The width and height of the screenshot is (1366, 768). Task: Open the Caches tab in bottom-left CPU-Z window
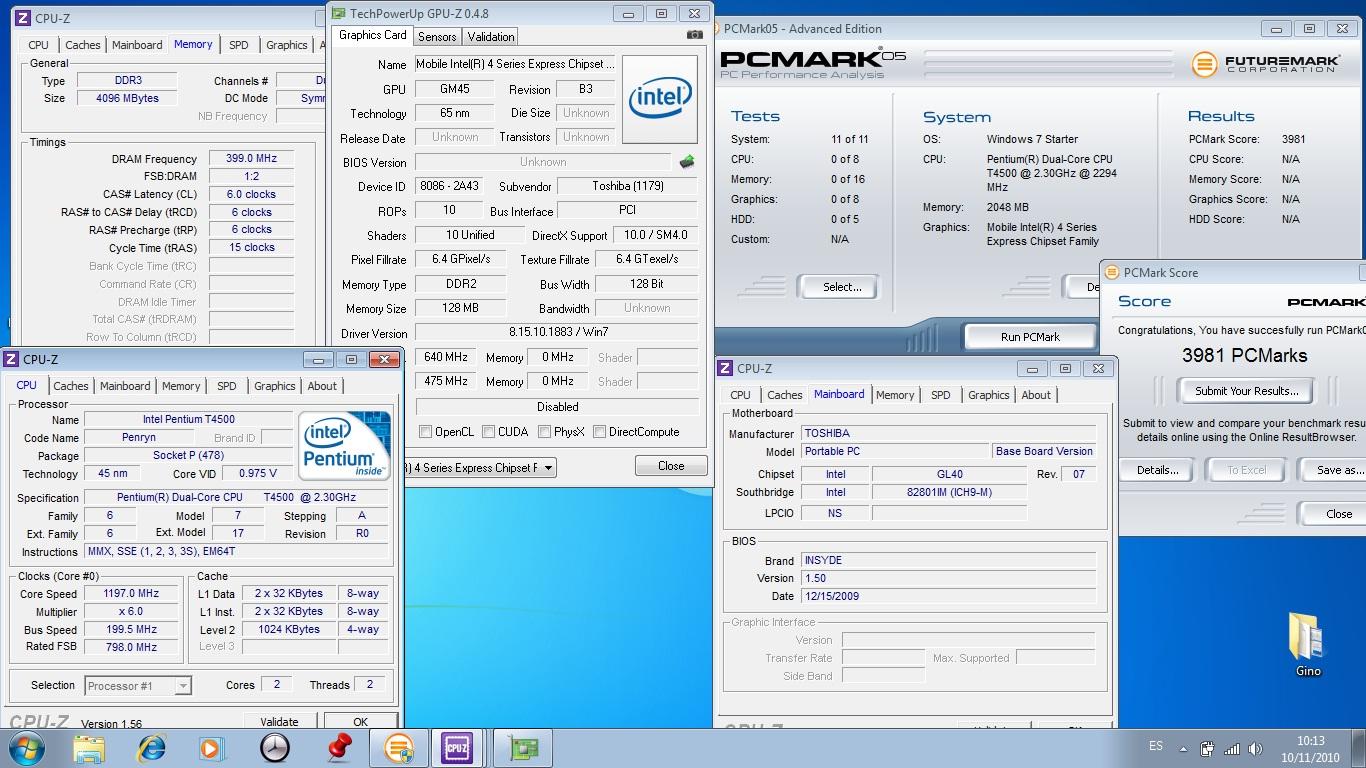coord(70,386)
